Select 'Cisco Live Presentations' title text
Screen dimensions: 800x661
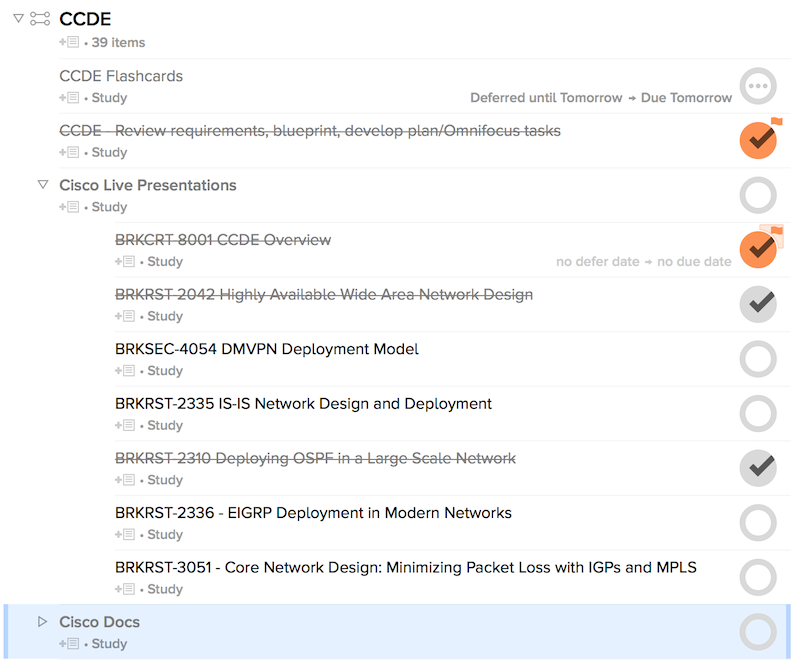(x=147, y=185)
